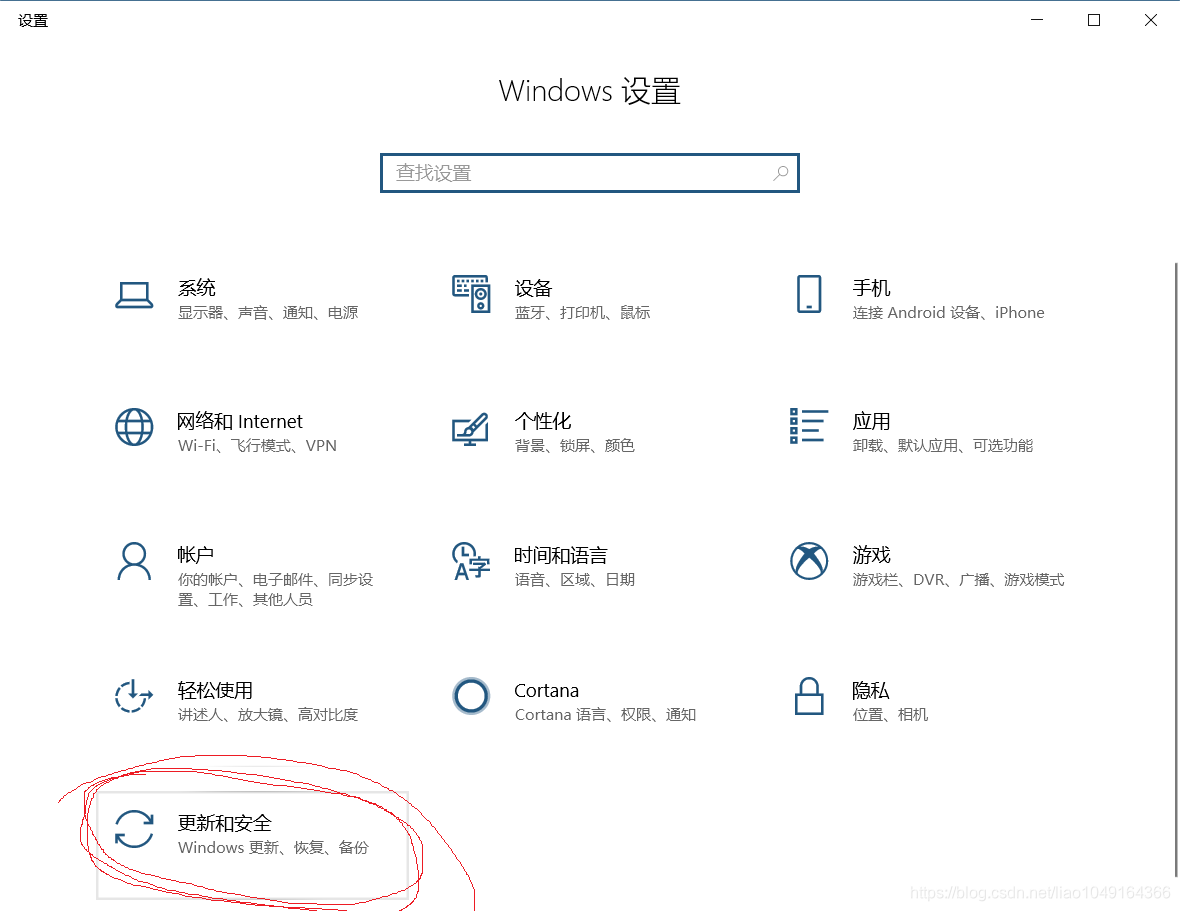Click the text 显示器、声音、通知、电源
The image size is (1180, 911).
pos(268,312)
